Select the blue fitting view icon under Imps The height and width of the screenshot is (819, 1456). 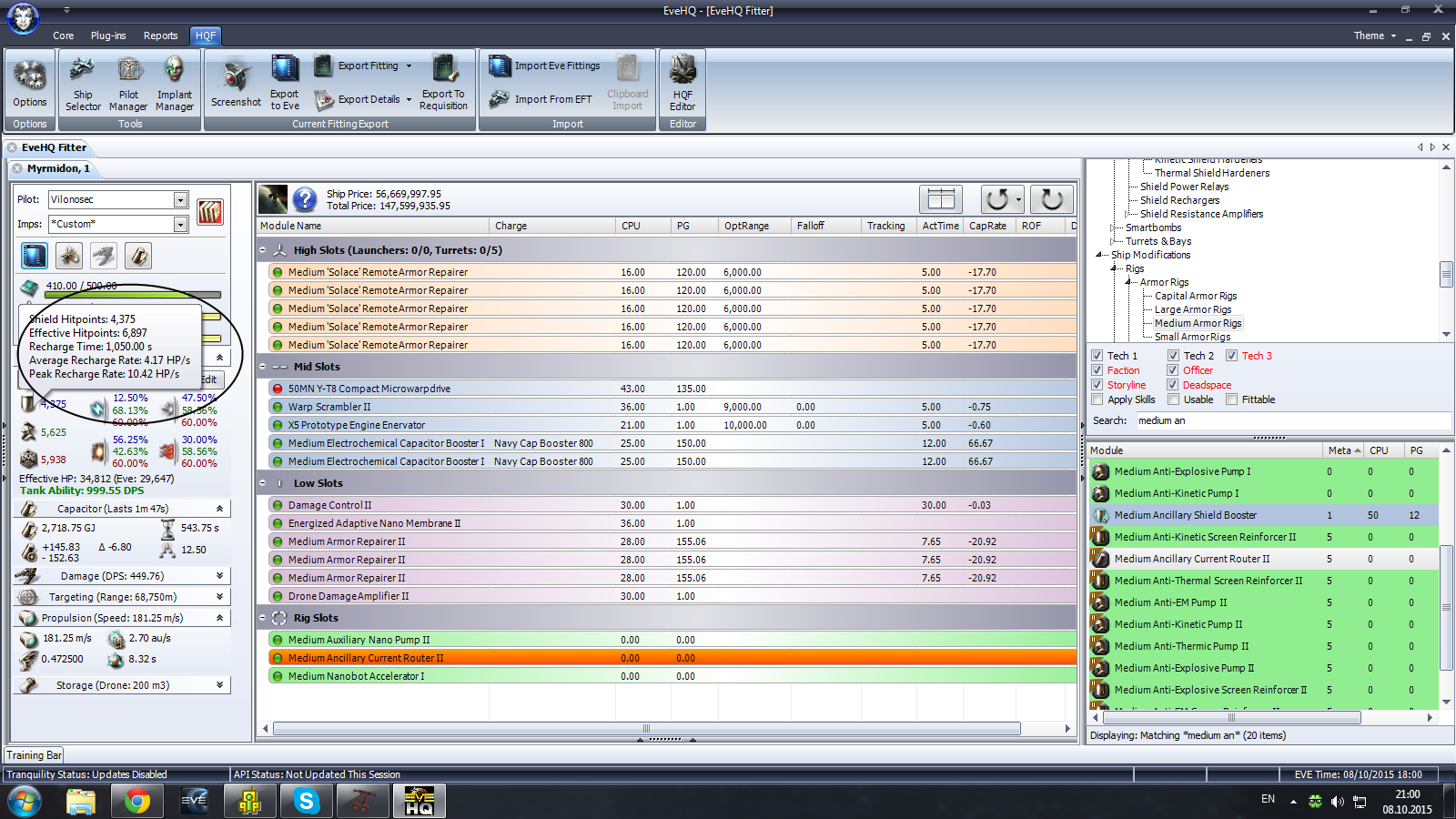(35, 256)
